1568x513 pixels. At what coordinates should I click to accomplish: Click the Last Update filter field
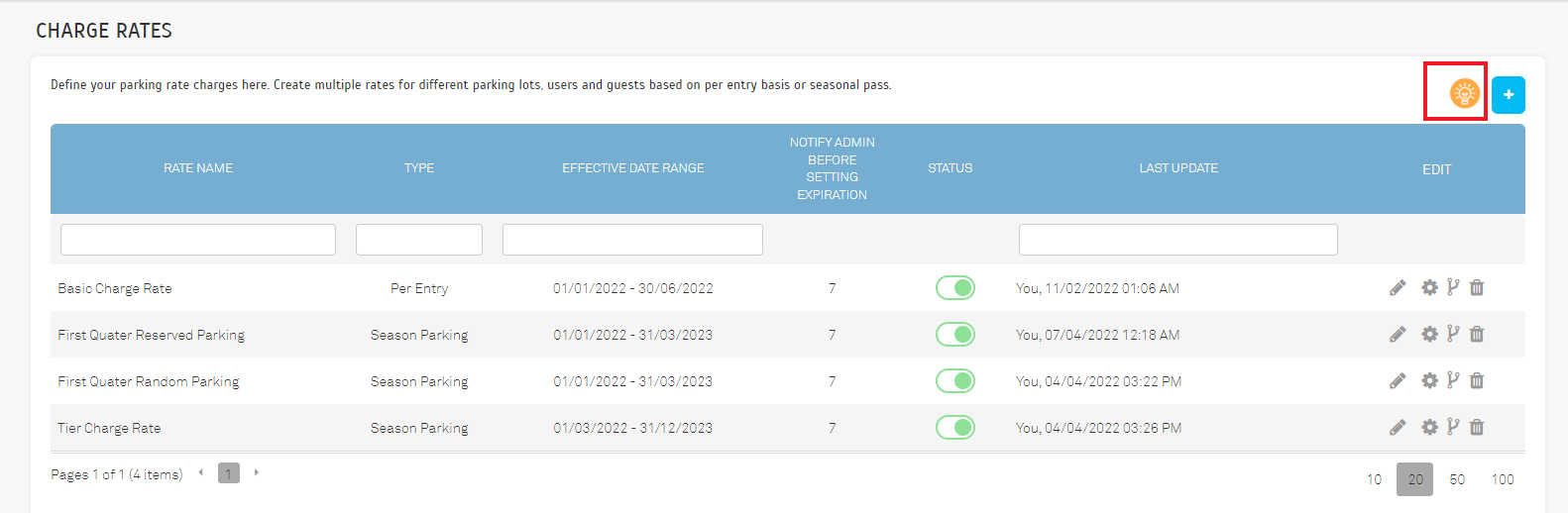coord(1177,240)
